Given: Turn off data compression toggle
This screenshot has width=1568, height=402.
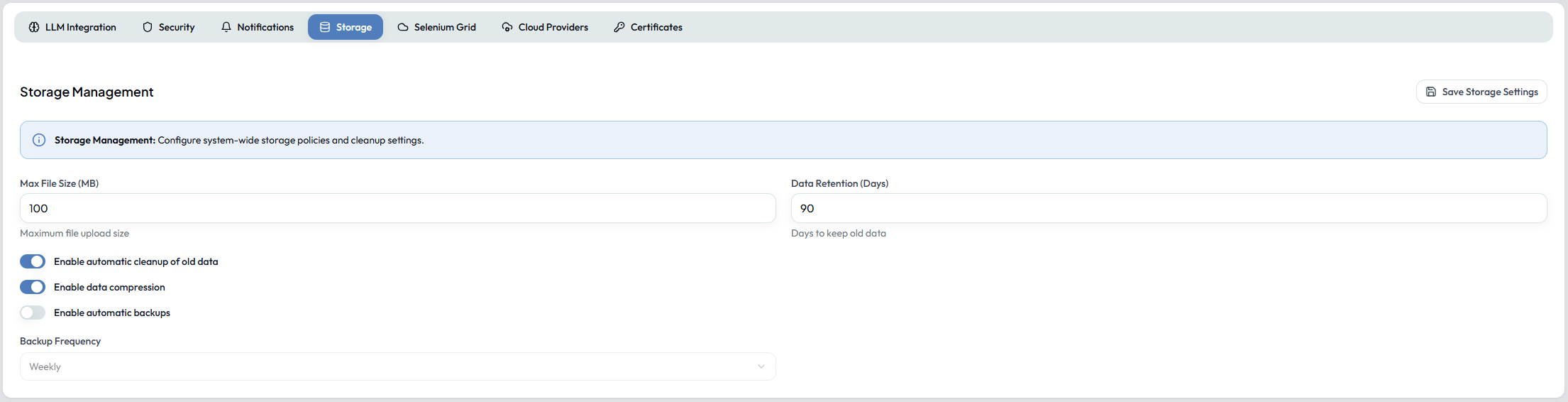Looking at the screenshot, I should tap(33, 287).
